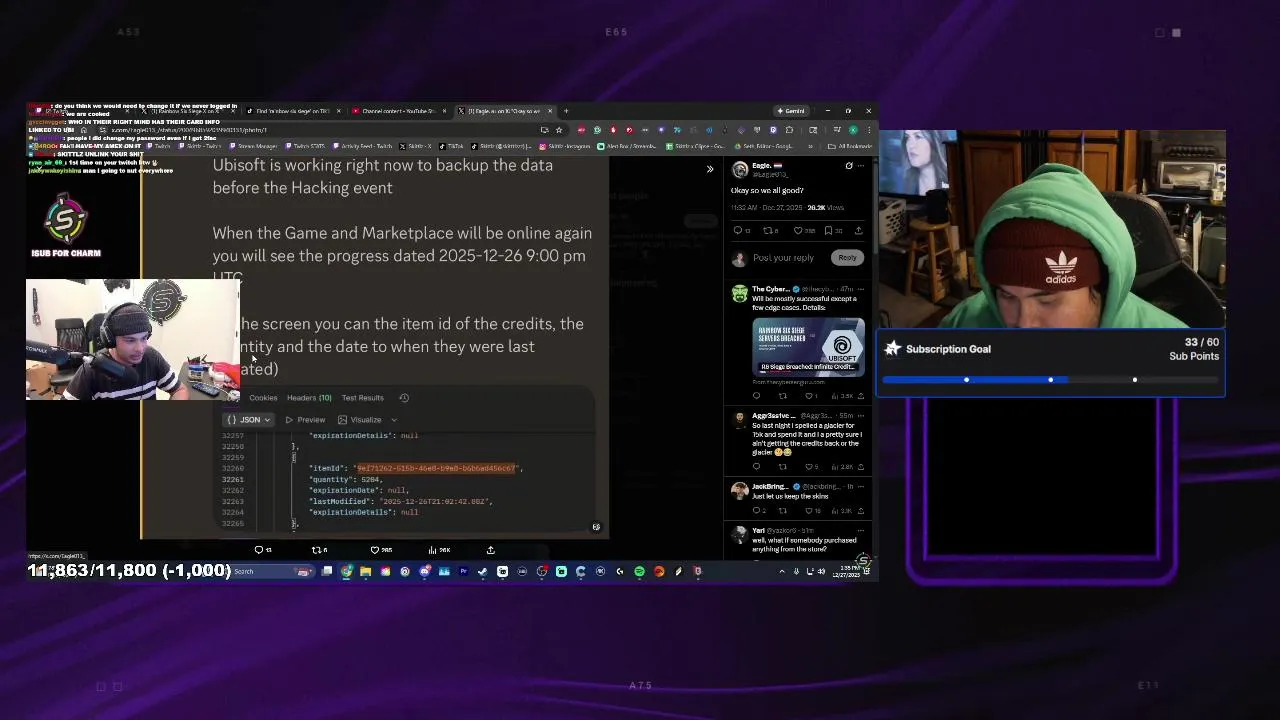Open Chrome from the taskbar

point(346,571)
